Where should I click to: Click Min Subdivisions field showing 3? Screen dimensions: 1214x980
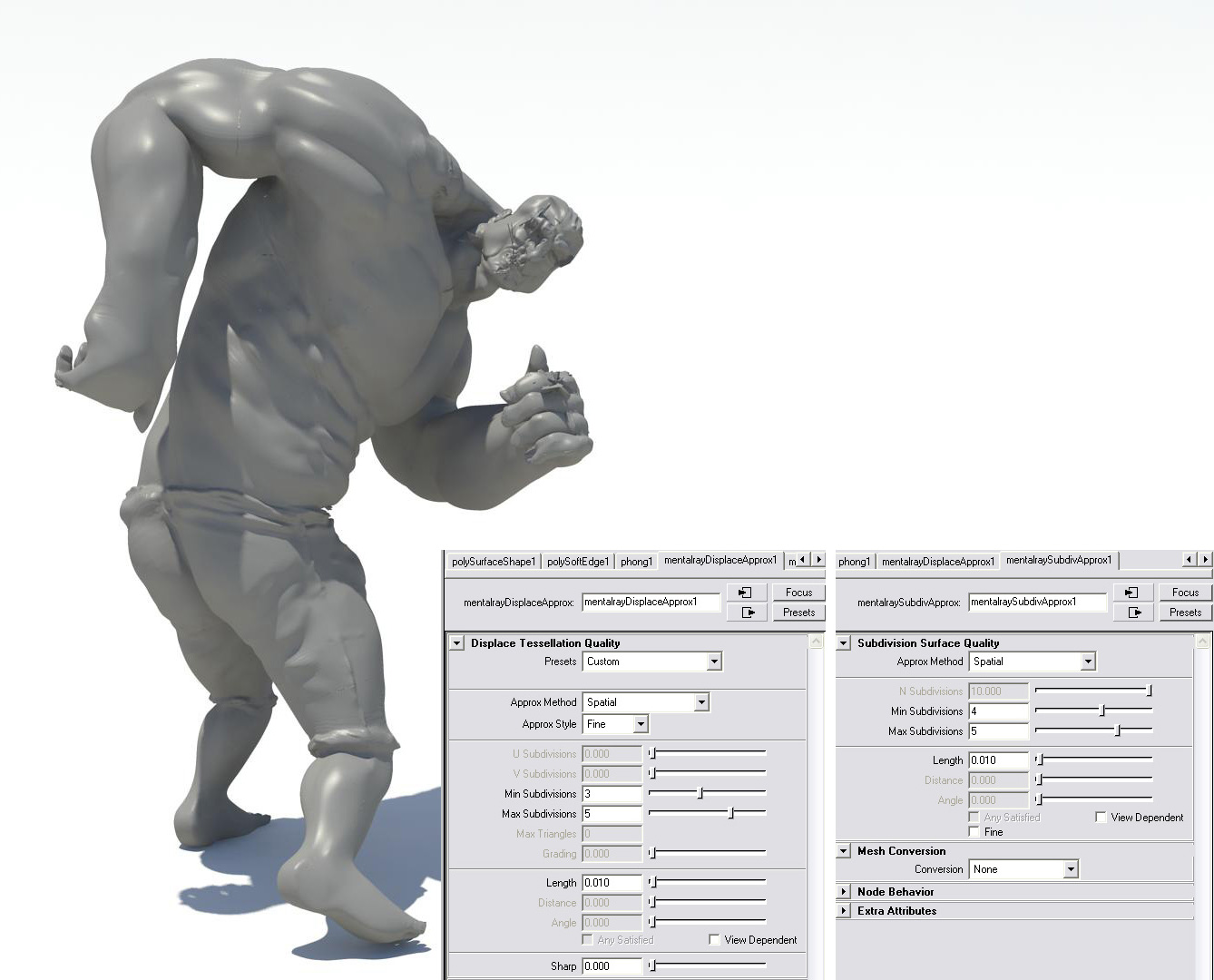612,794
